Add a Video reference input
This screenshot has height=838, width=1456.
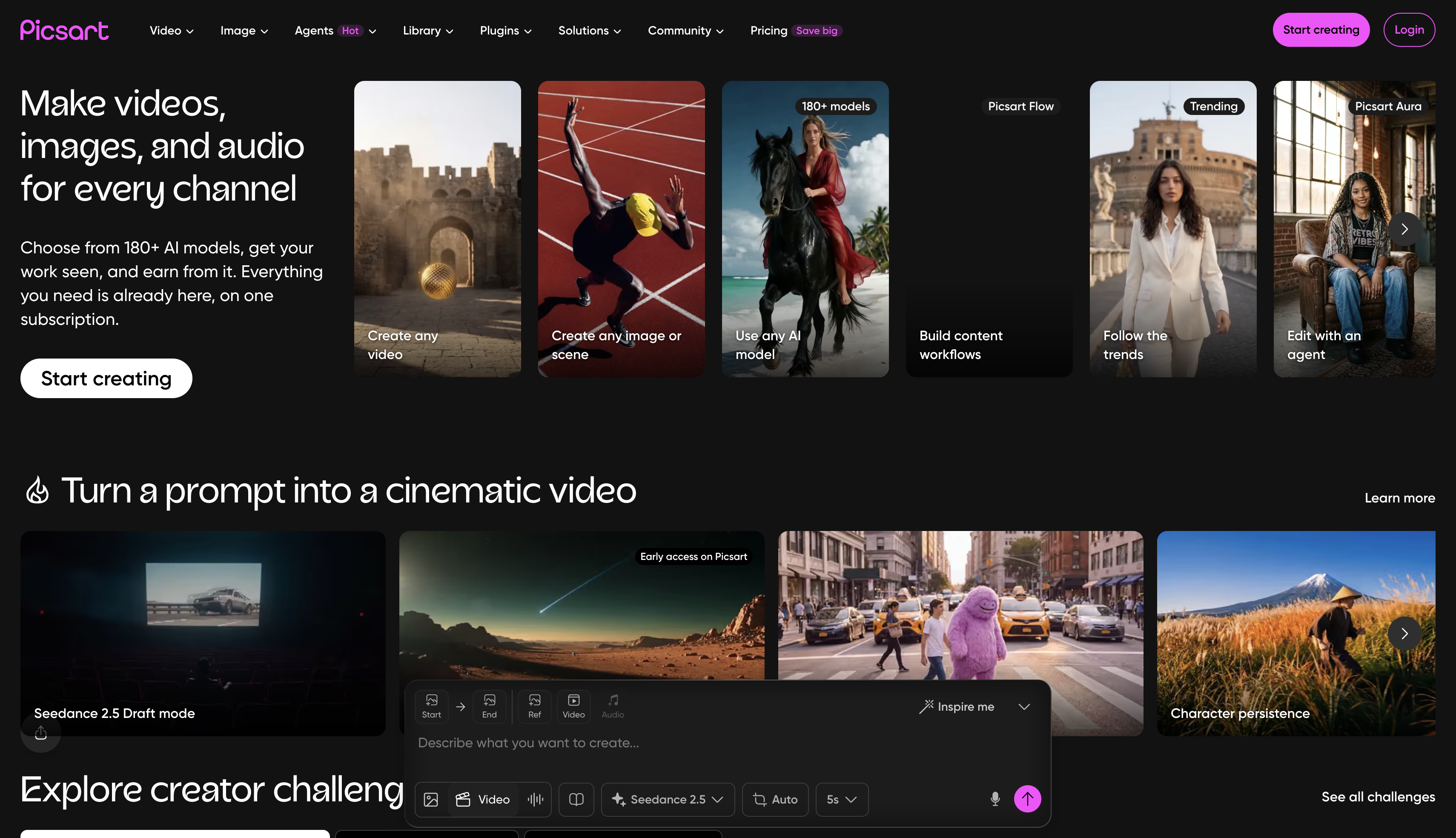coord(573,706)
